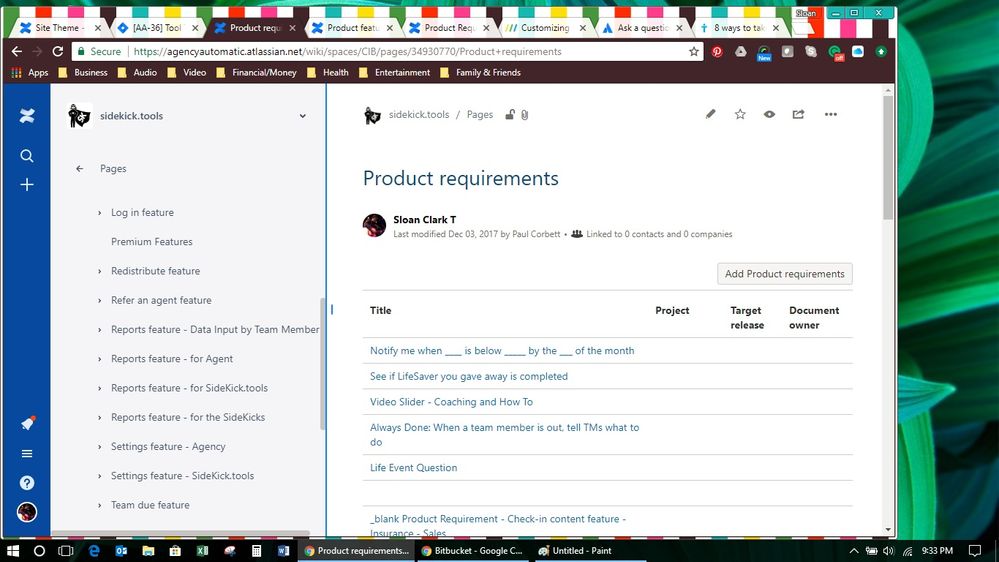Click the browser address bar URL
This screenshot has height=562, width=999.
tap(347, 52)
